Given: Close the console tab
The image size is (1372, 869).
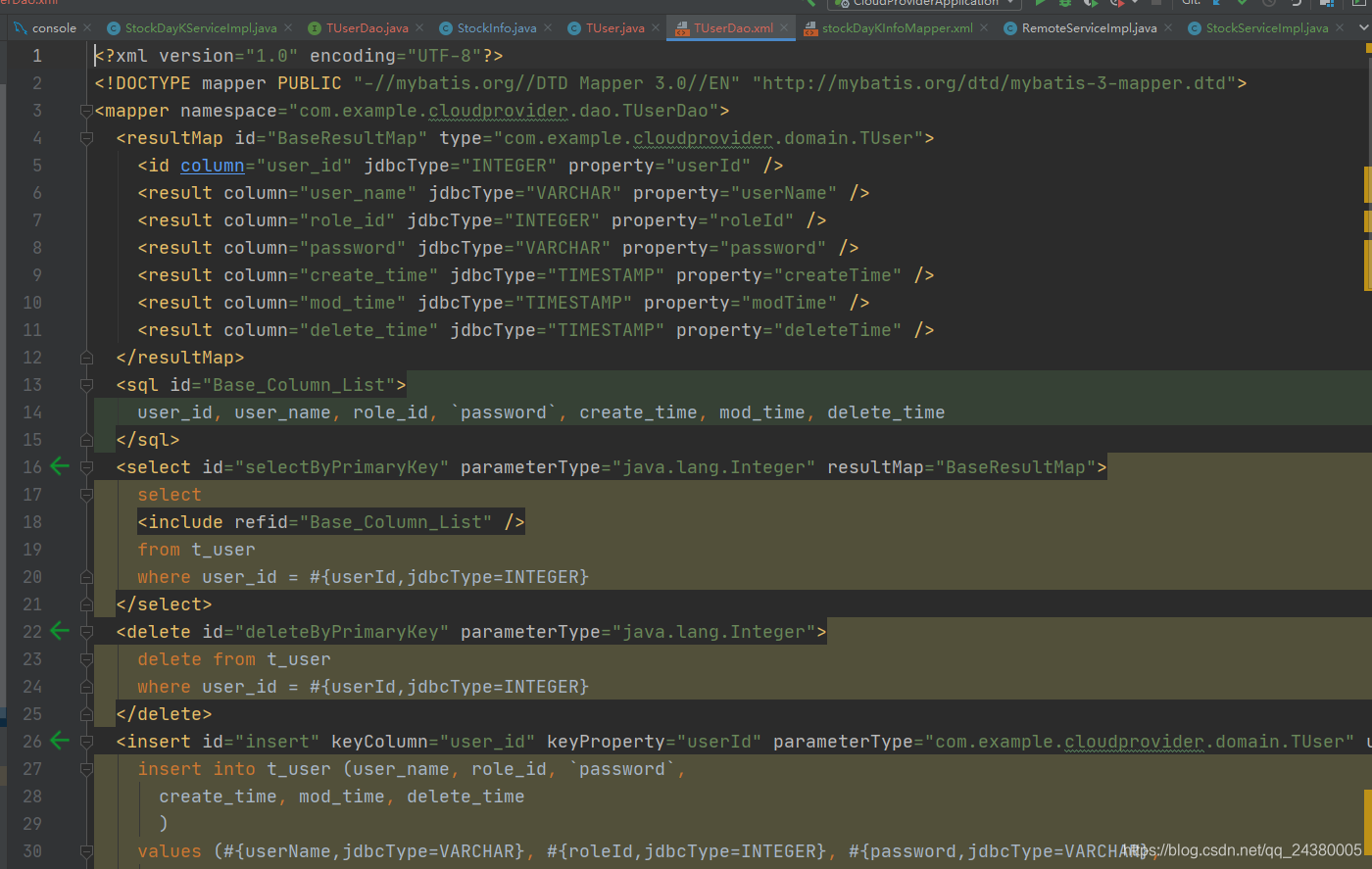Looking at the screenshot, I should pos(87,28).
